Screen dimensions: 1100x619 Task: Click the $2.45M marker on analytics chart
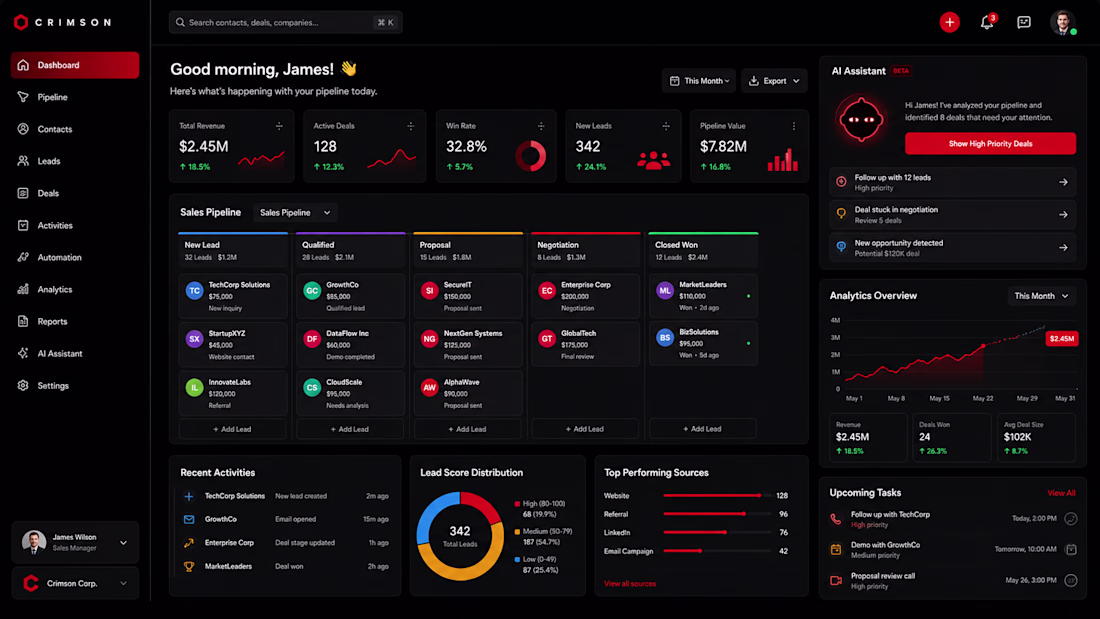[1061, 338]
